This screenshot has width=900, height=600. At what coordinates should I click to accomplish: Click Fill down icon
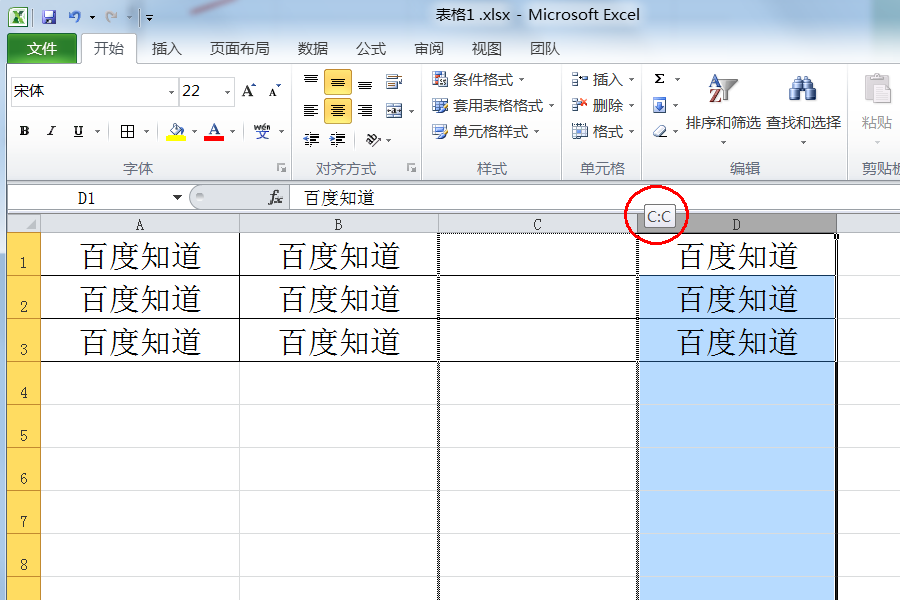(660, 105)
